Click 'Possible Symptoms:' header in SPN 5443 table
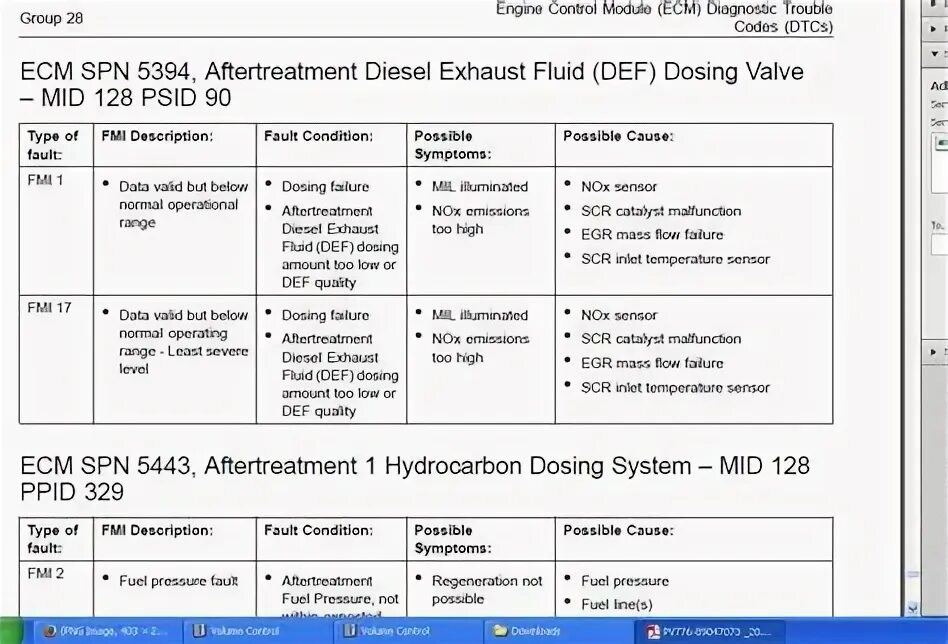 [x=453, y=539]
